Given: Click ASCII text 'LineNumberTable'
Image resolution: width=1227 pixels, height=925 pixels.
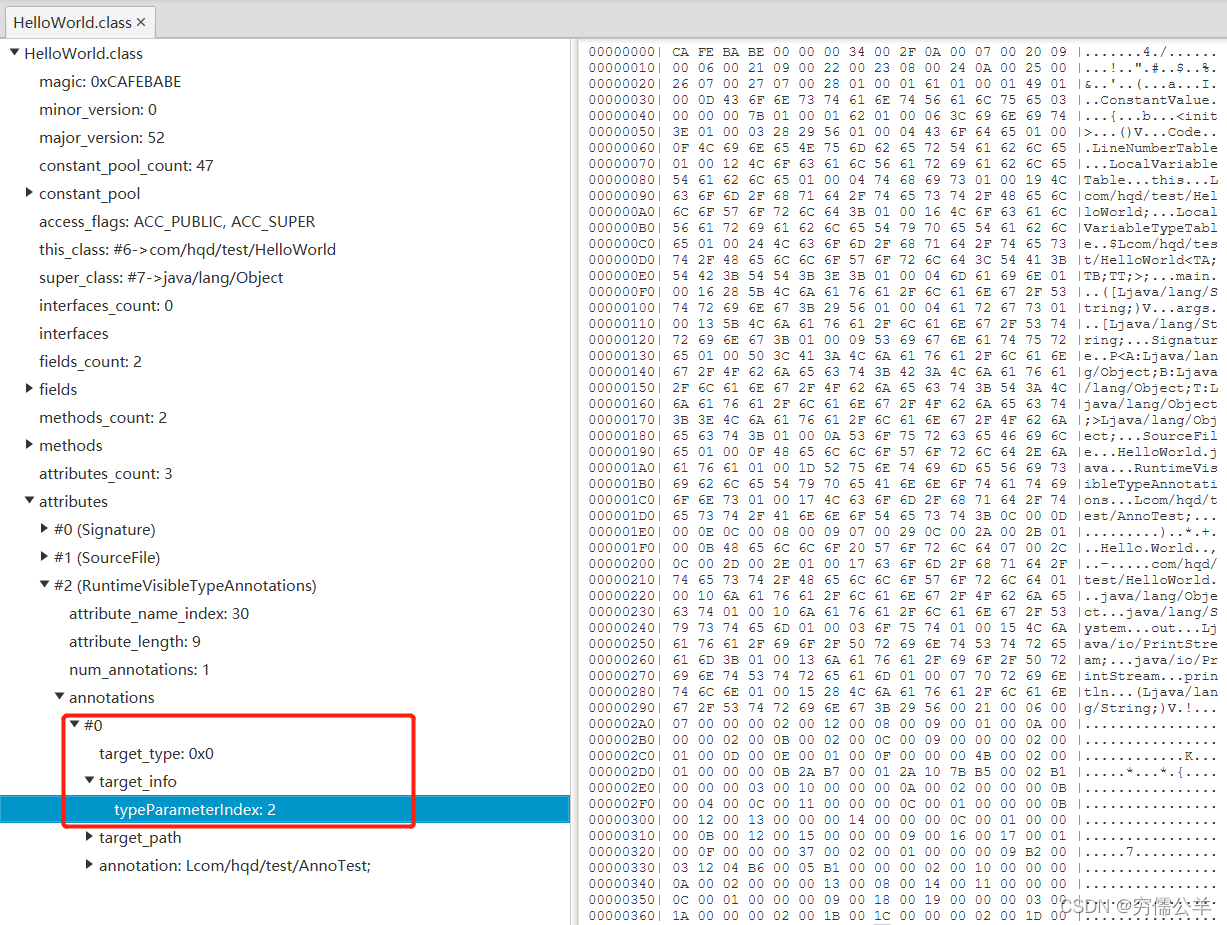Looking at the screenshot, I should 1154,147.
